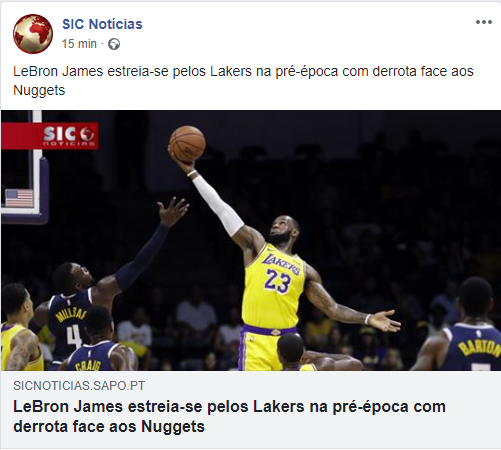Click the public globe privacy icon
Screen dimensions: 501x450
[x=114, y=44]
